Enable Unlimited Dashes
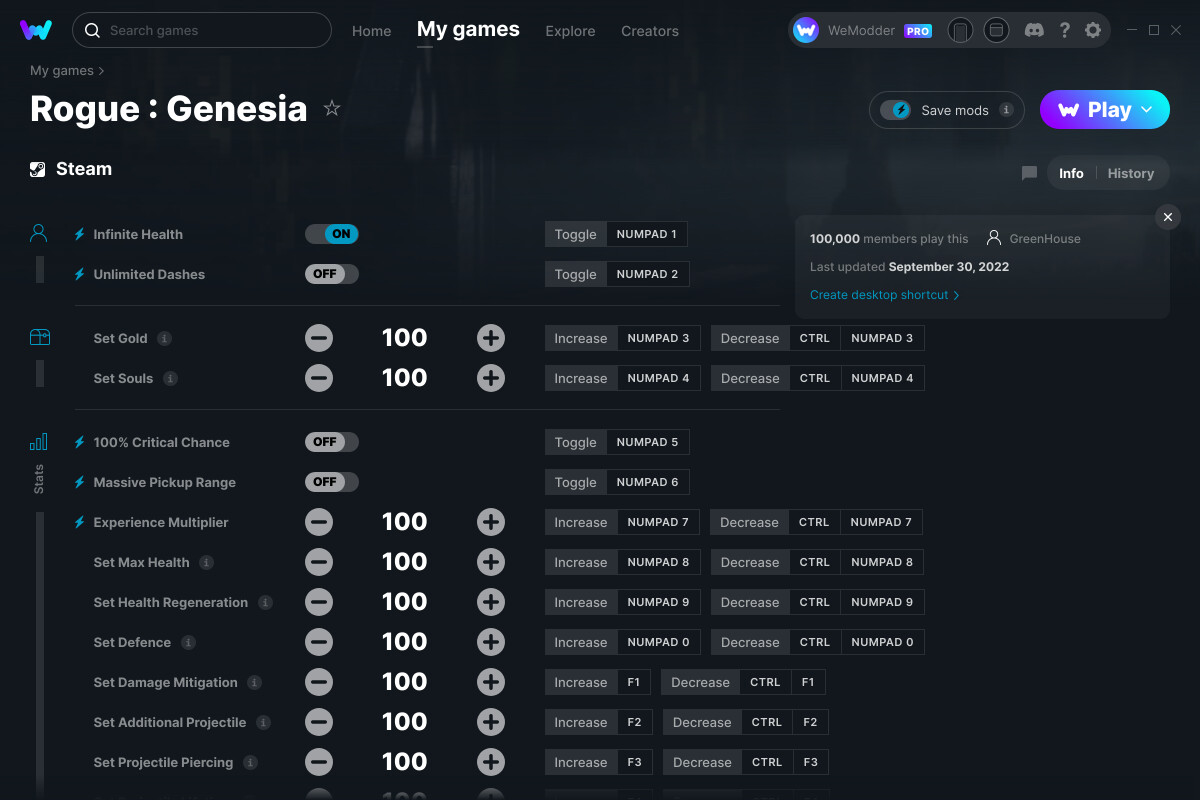This screenshot has width=1200, height=800. 331,273
